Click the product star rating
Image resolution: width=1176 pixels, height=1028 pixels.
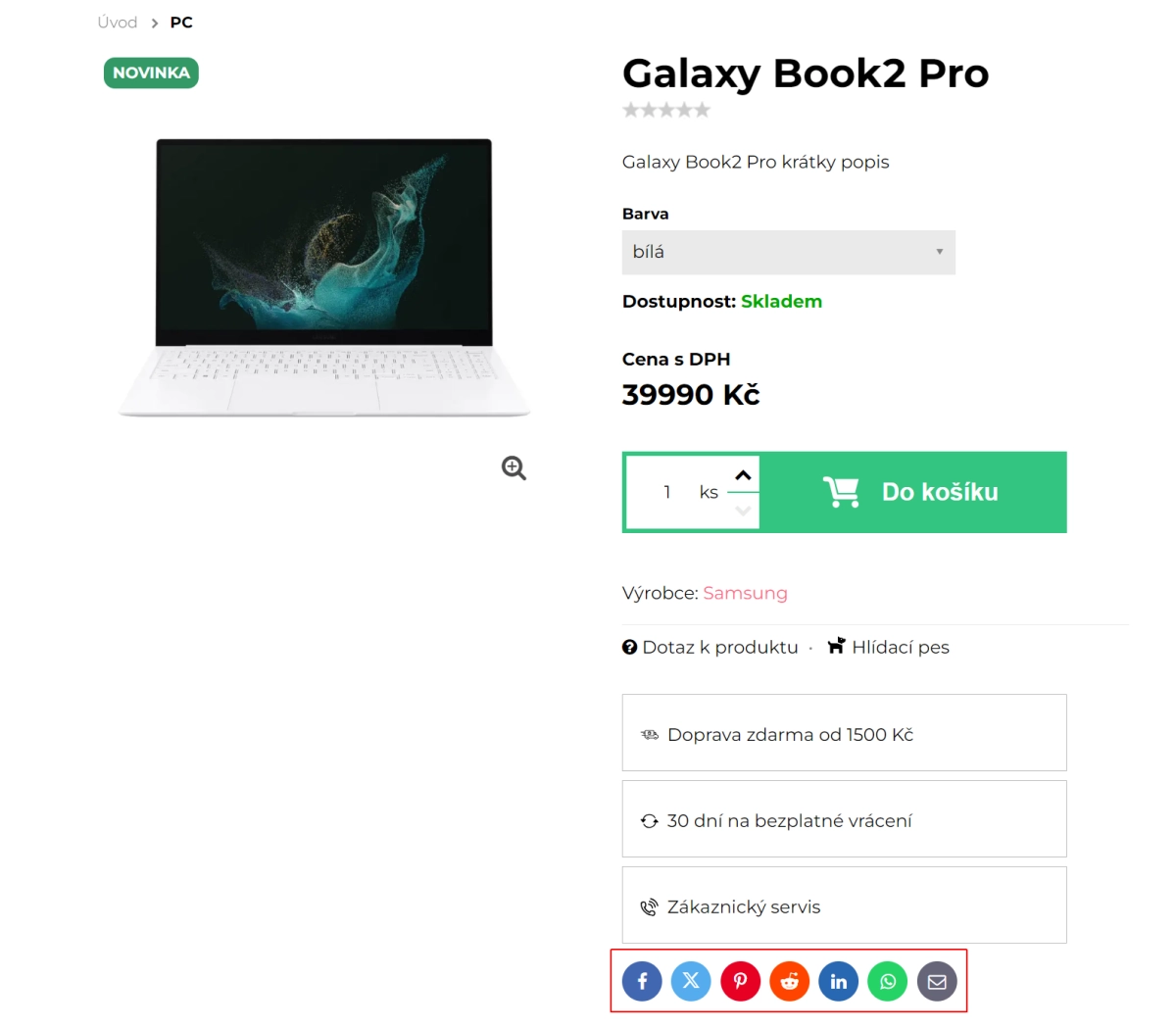pos(666,110)
